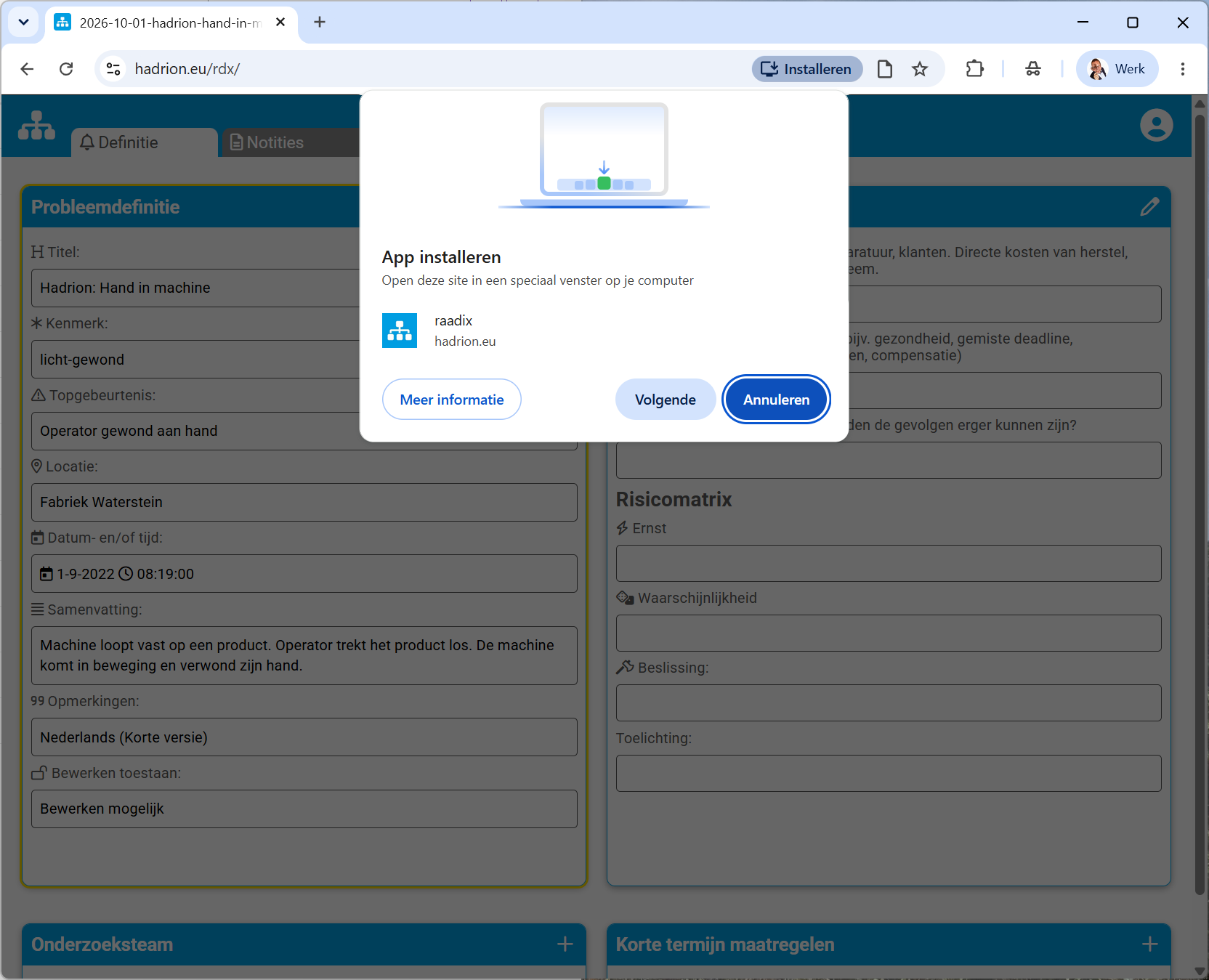Click the empty Waarschijnlijkheid field
The height and width of the screenshot is (980, 1209).
pos(889,633)
